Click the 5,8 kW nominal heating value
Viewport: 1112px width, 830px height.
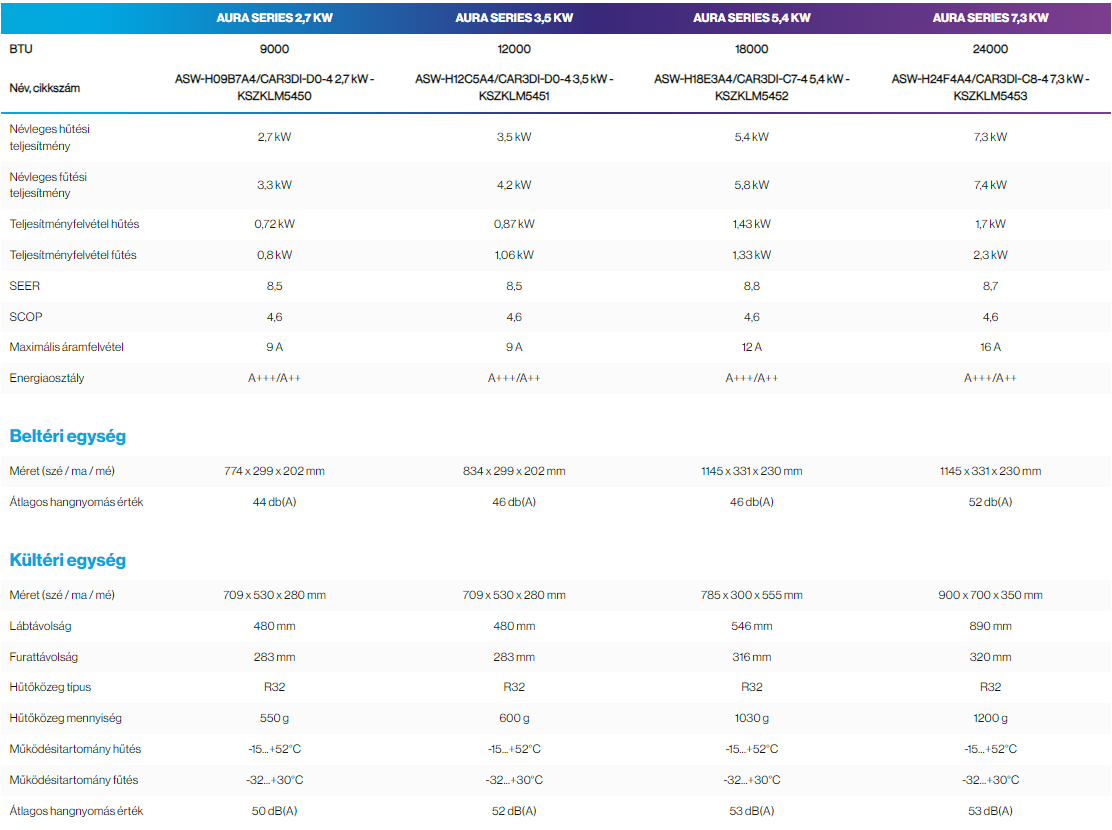coord(752,185)
